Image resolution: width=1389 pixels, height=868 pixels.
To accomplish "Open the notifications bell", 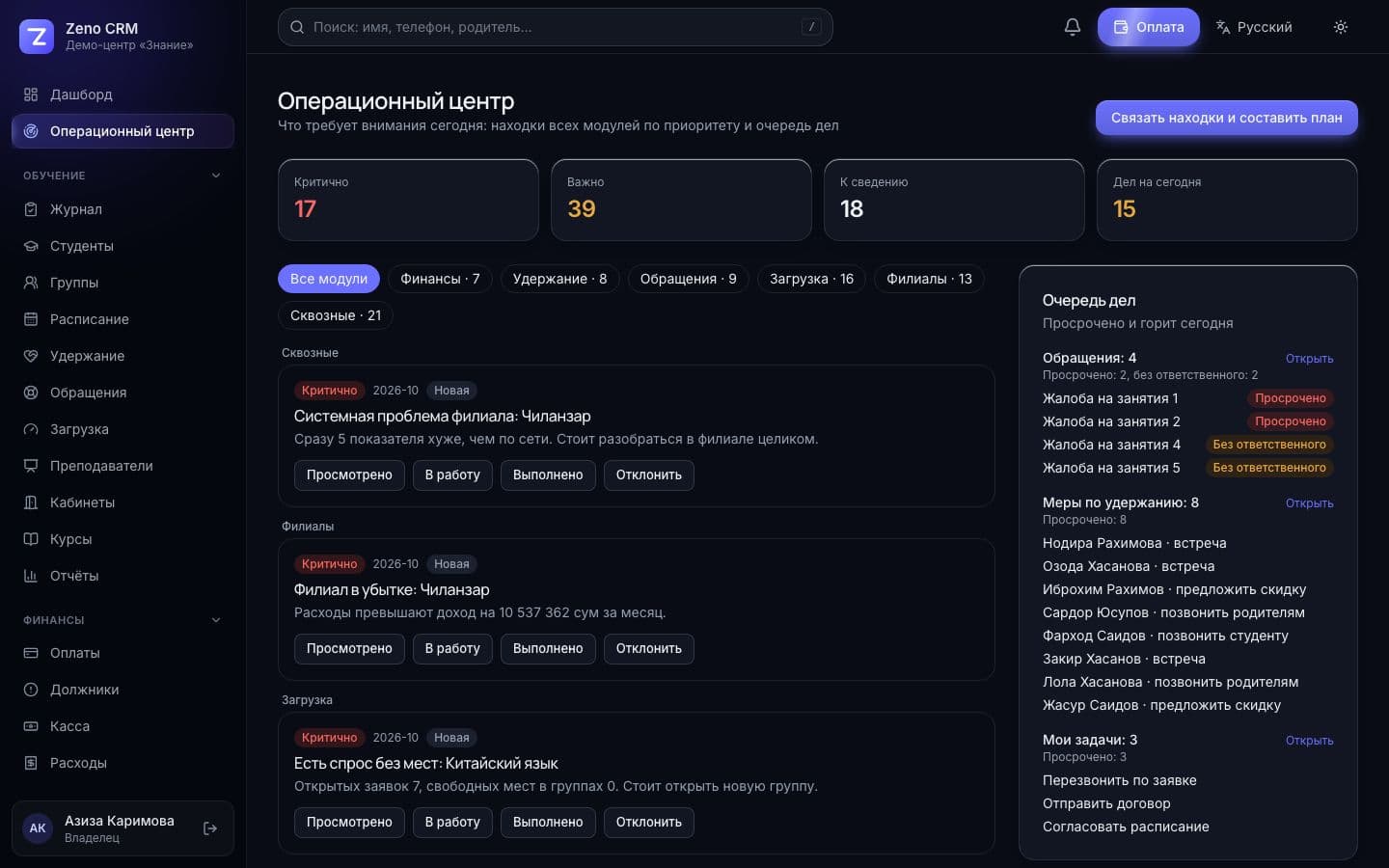I will point(1072,27).
